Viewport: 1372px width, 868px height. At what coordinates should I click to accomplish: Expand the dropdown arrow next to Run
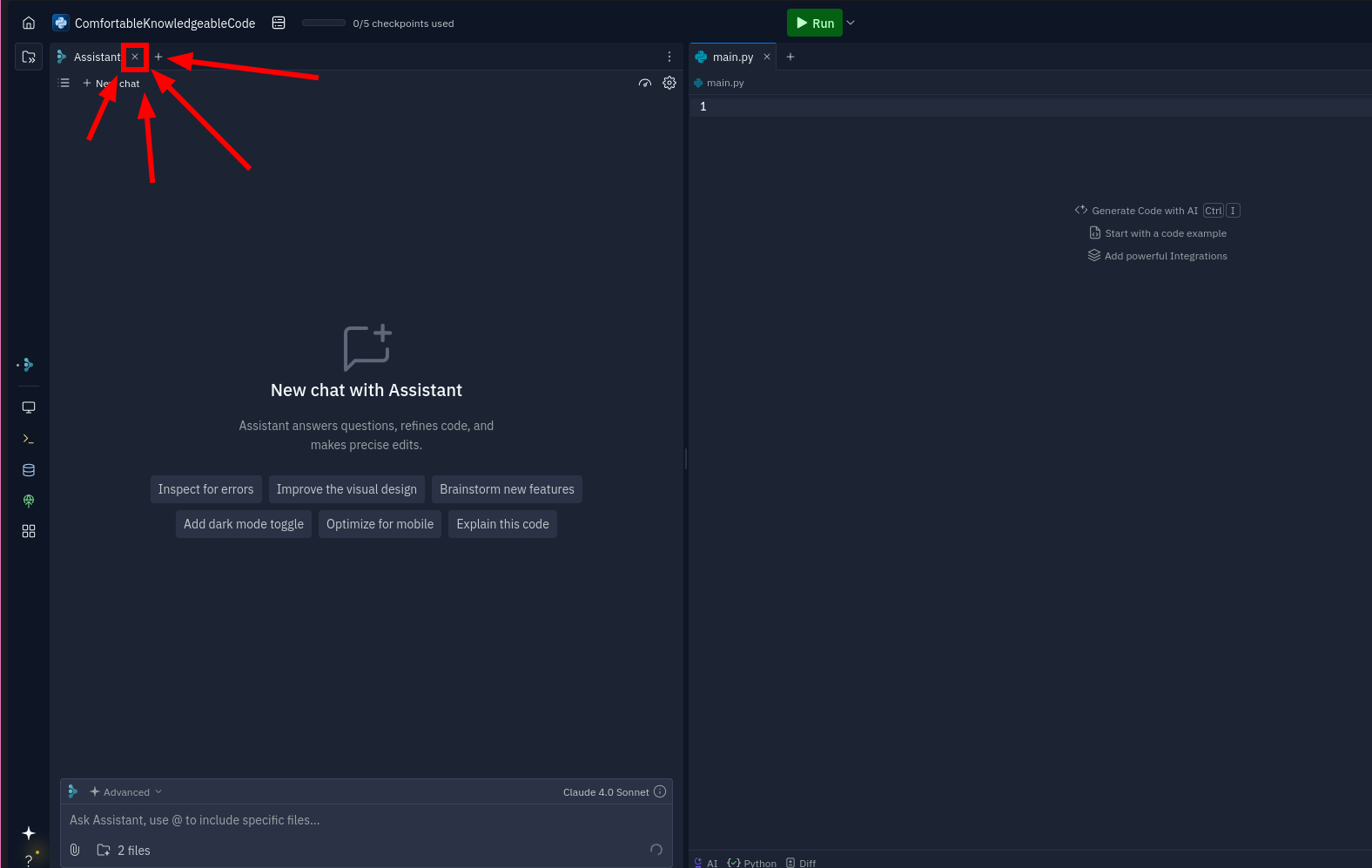tap(851, 23)
